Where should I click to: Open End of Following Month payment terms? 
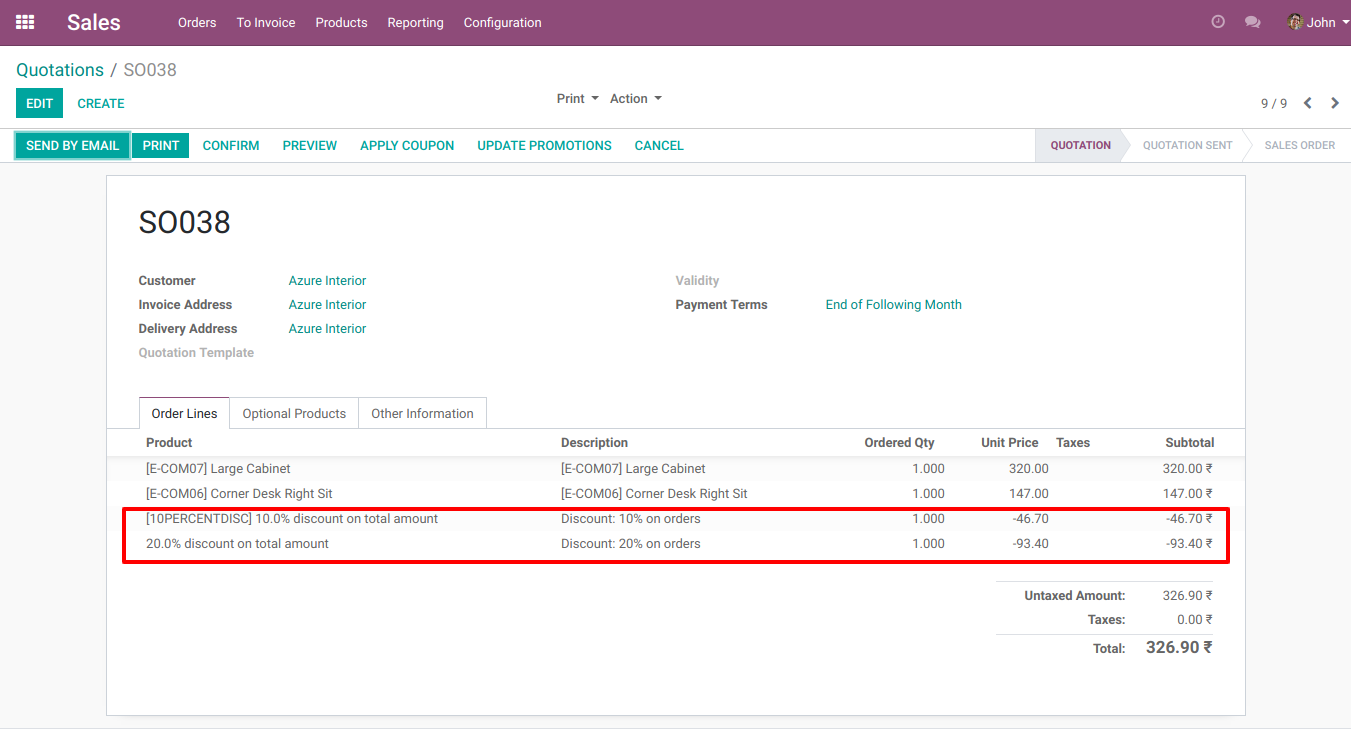(x=893, y=305)
